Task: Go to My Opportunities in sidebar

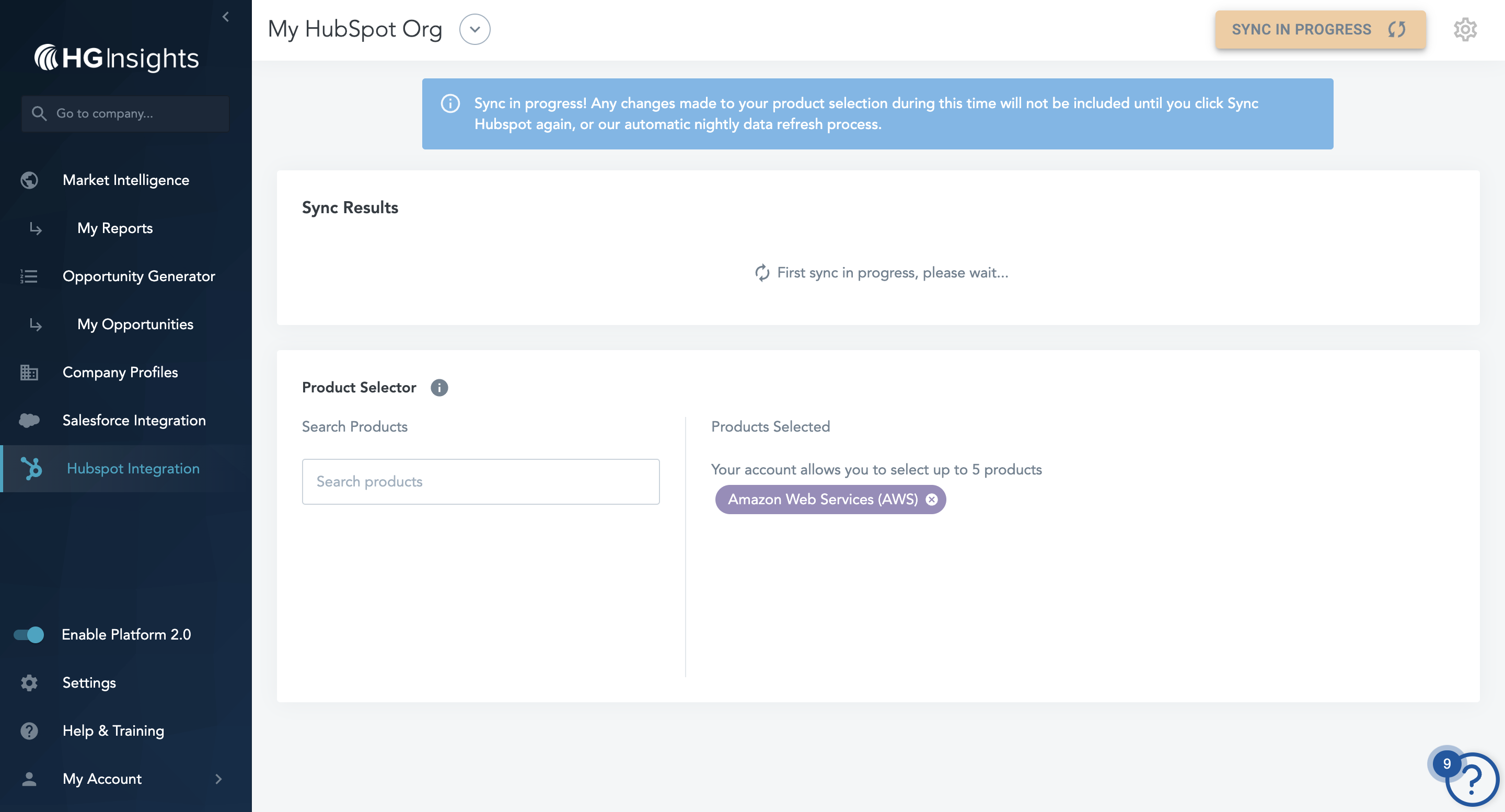Action: 135,324
